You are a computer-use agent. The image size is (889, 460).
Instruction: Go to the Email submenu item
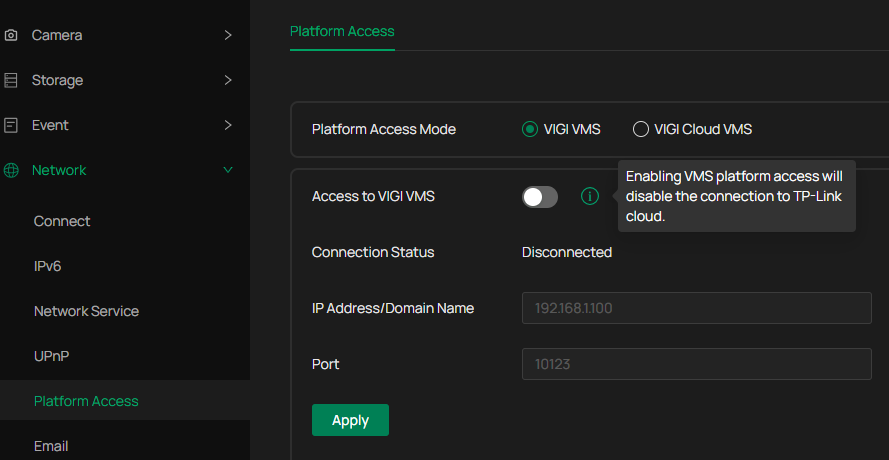(x=51, y=446)
